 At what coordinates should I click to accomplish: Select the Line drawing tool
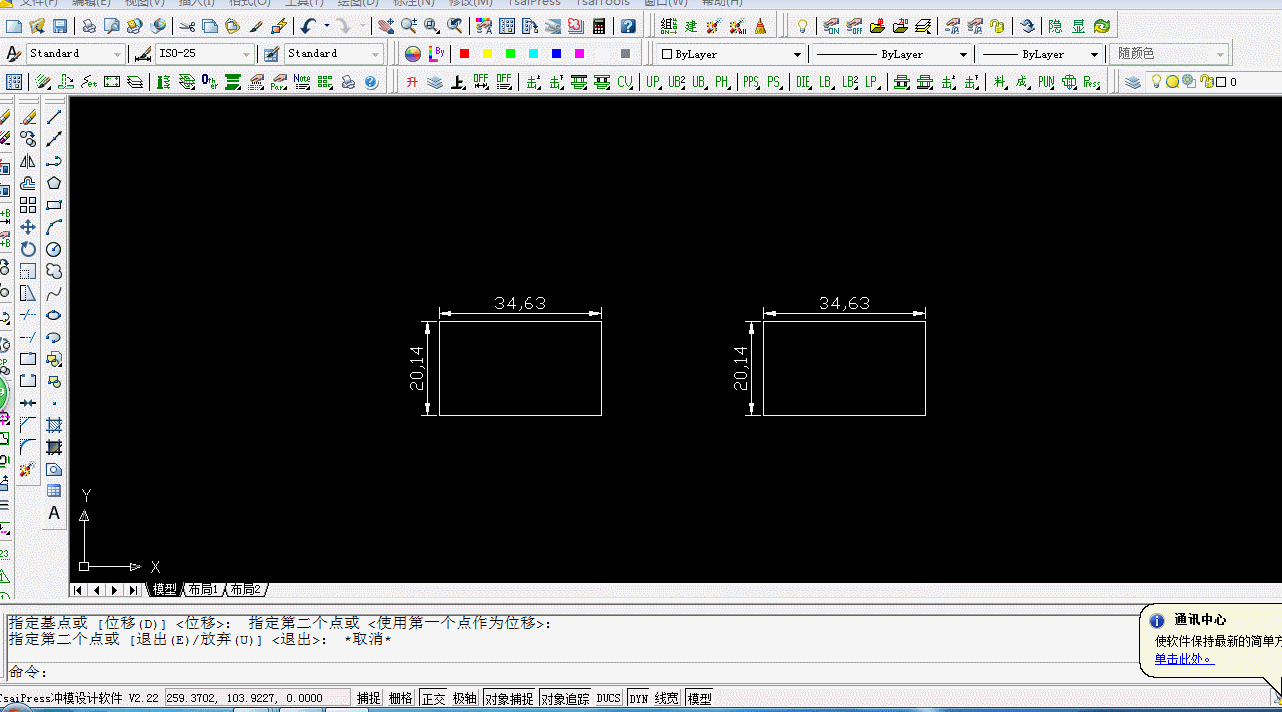(54, 117)
